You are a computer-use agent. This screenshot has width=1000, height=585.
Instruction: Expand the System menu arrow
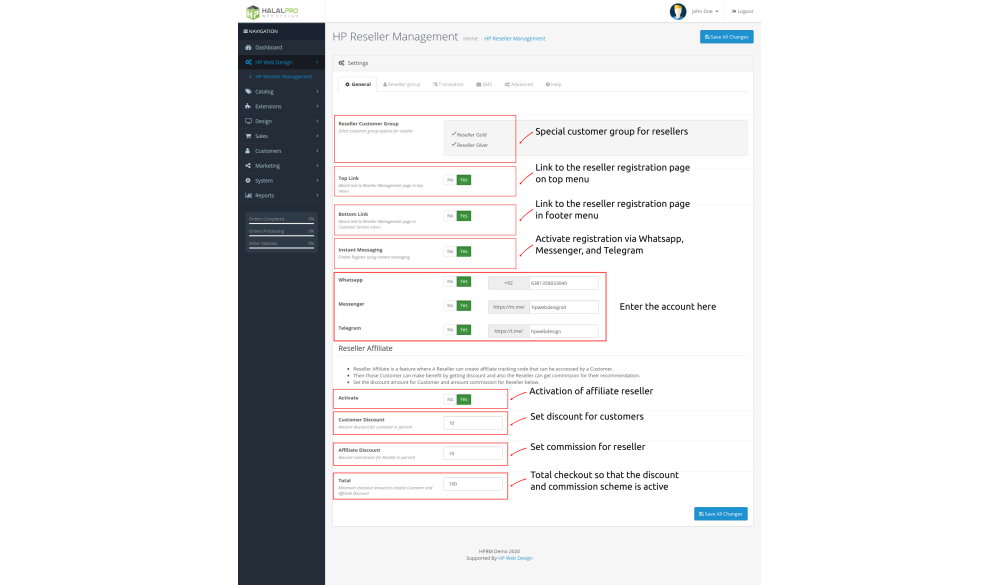click(317, 181)
